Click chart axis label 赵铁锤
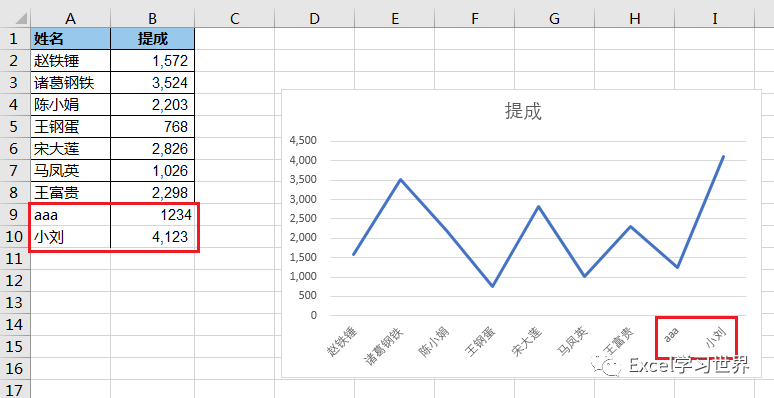This screenshot has height=398, width=774. (342, 341)
